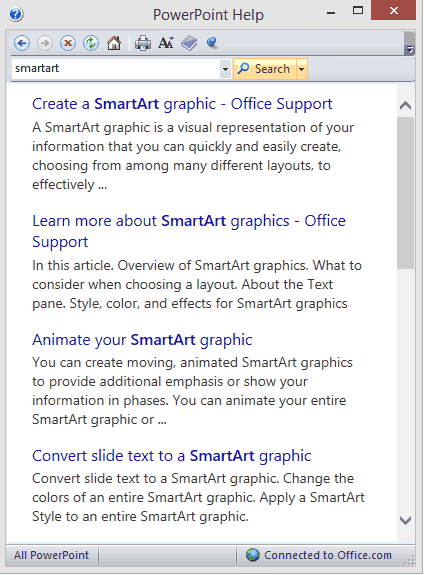Stop loading with the red X icon
The width and height of the screenshot is (425, 575).
pos(68,43)
